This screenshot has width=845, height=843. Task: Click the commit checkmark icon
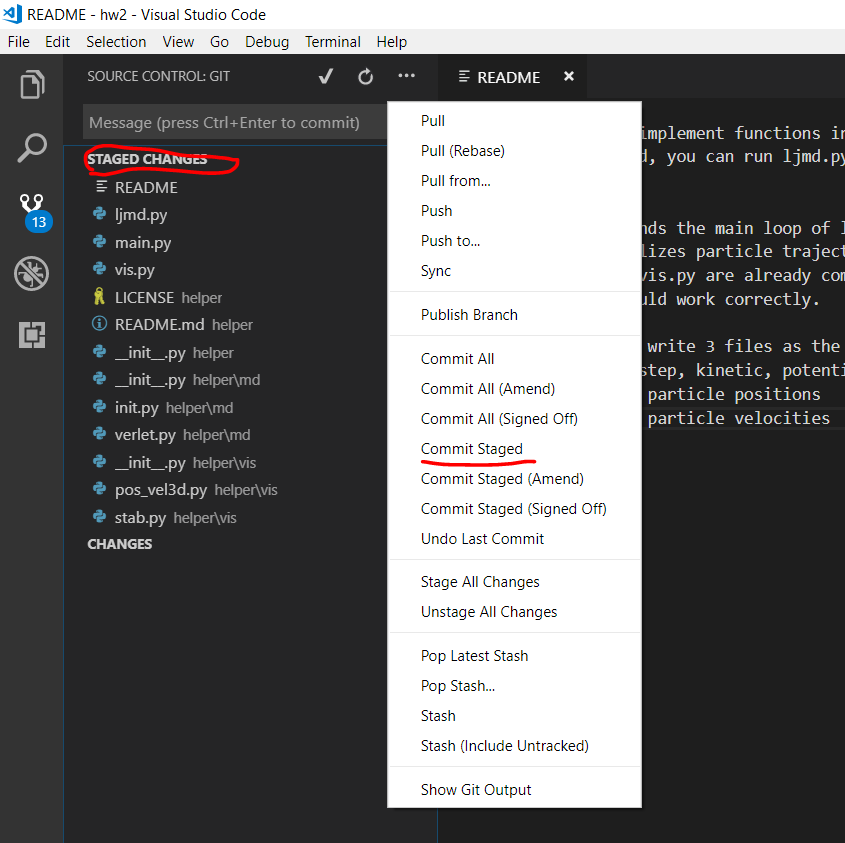325,77
